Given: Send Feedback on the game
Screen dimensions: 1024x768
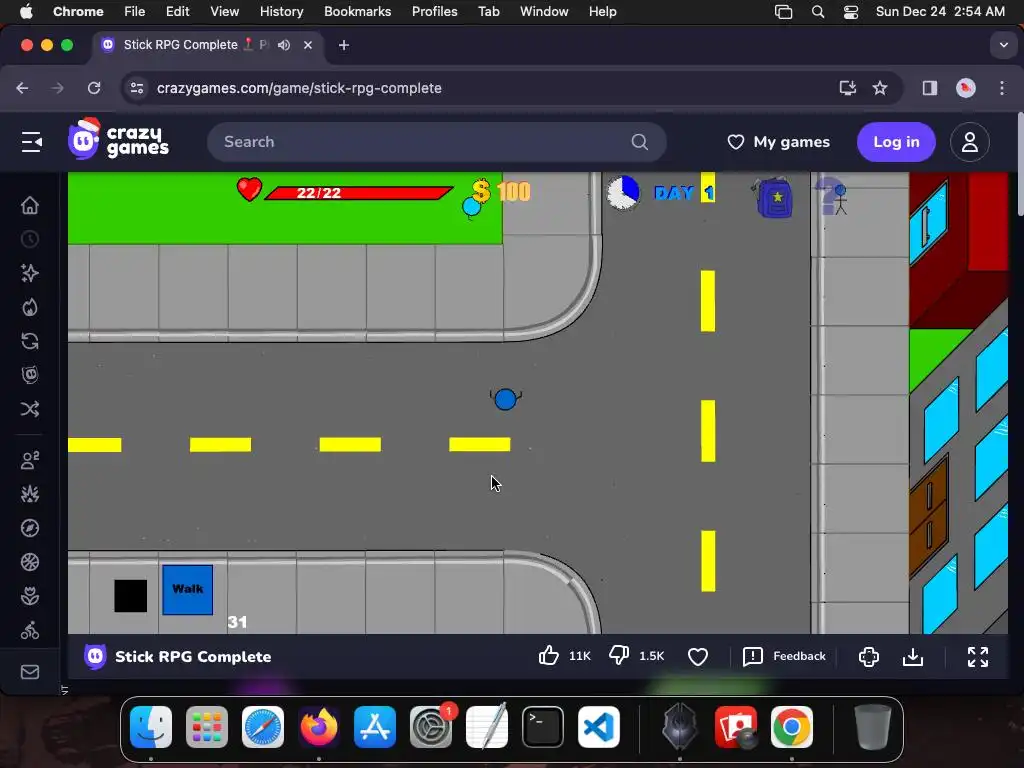Looking at the screenshot, I should point(784,656).
